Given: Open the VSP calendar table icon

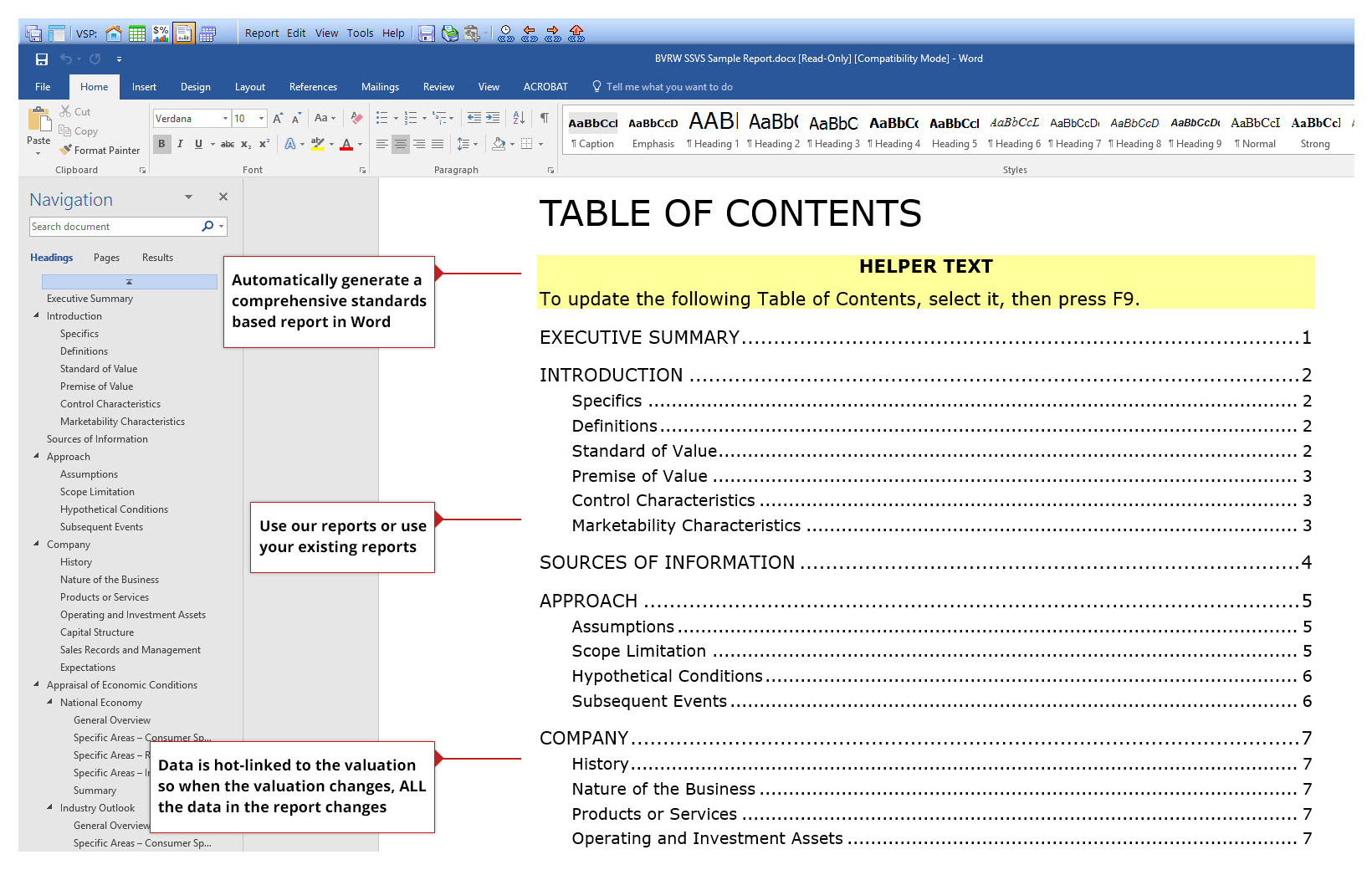Looking at the screenshot, I should pos(207,33).
